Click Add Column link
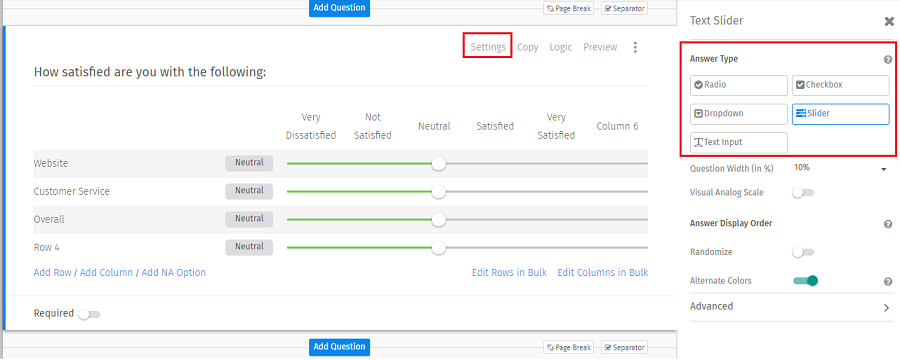 click(106, 273)
